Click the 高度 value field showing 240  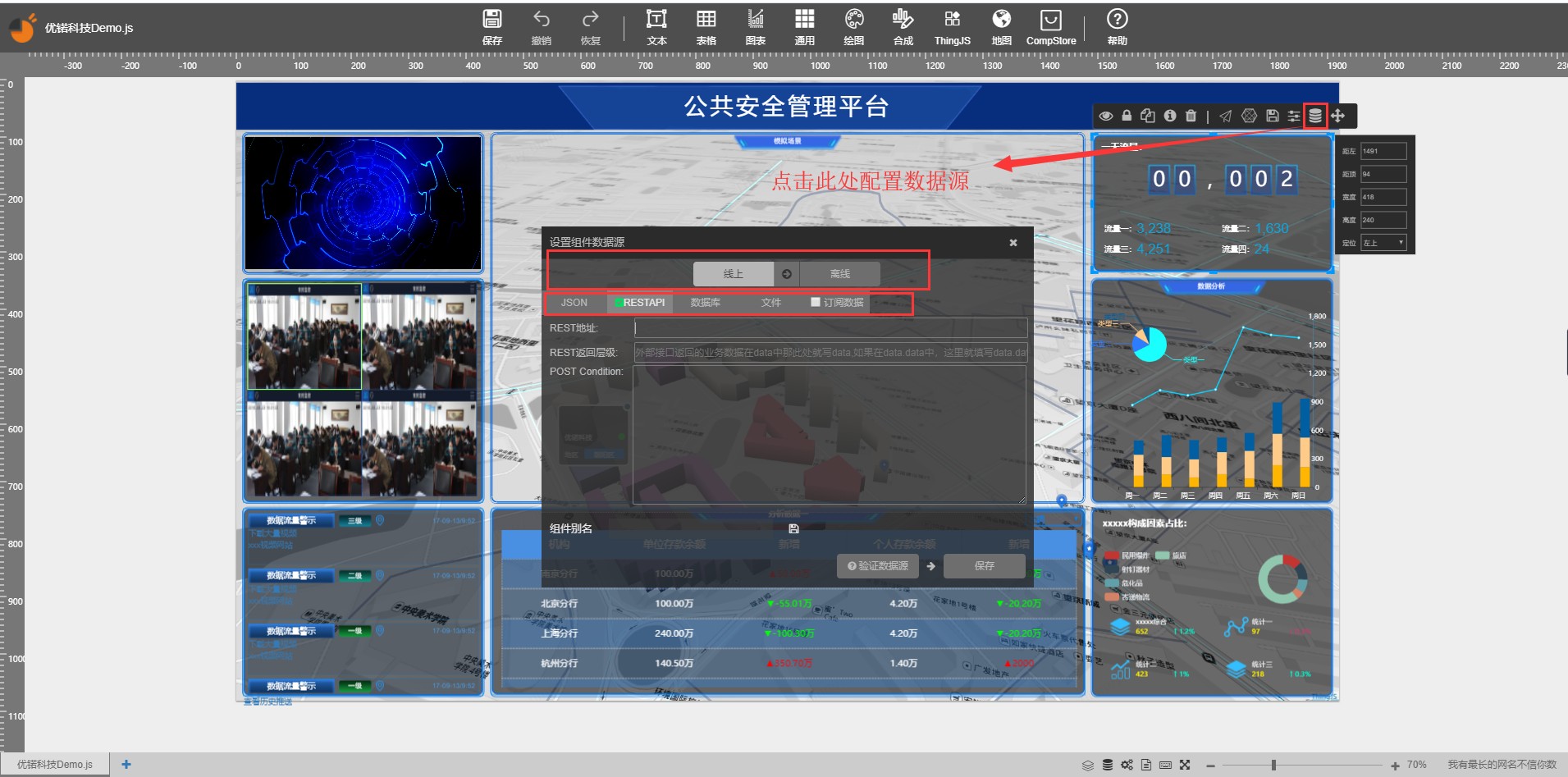pos(1383,220)
